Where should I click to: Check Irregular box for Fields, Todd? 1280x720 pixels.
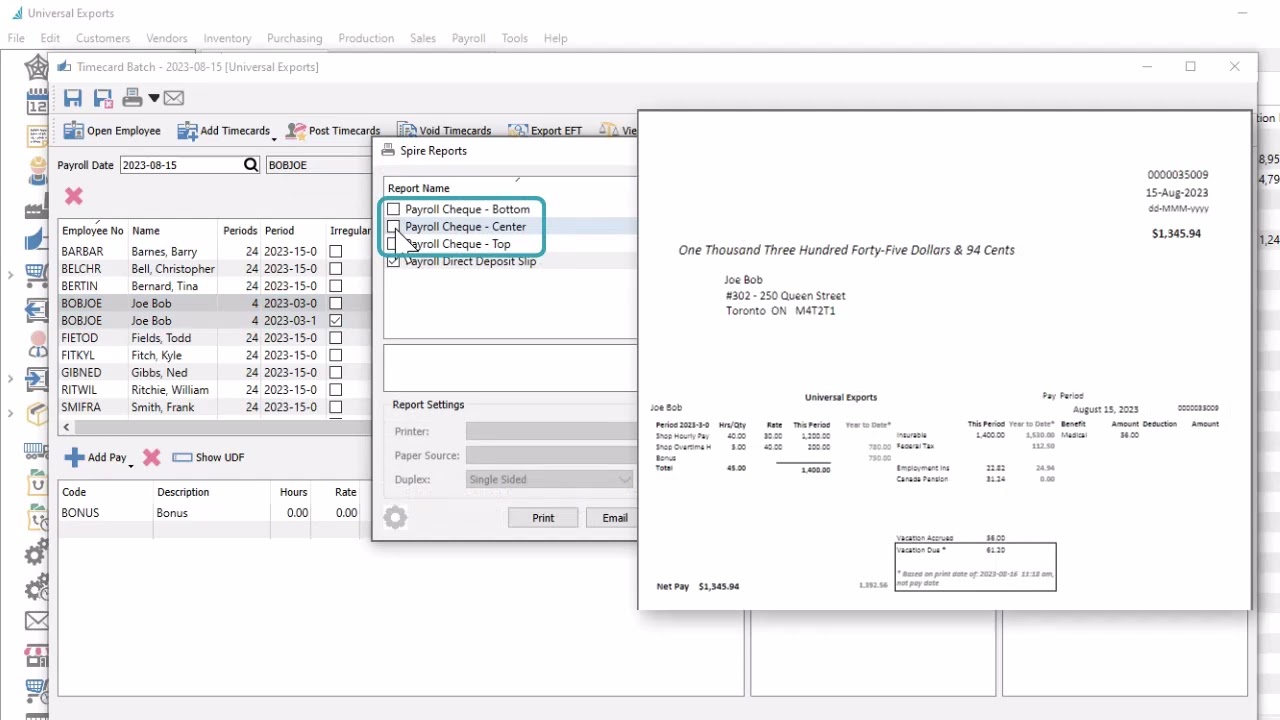336,338
